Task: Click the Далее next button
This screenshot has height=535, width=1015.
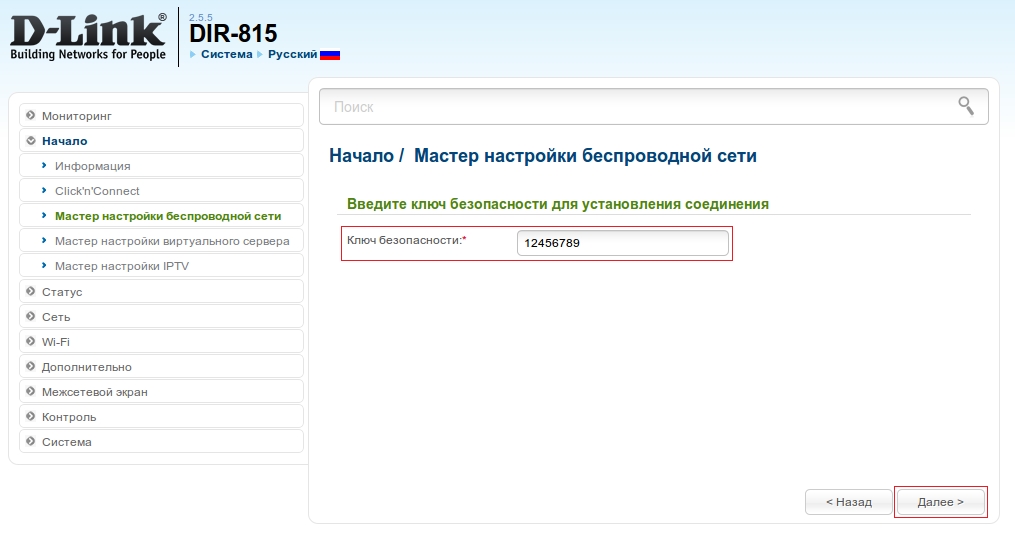Action: (940, 502)
